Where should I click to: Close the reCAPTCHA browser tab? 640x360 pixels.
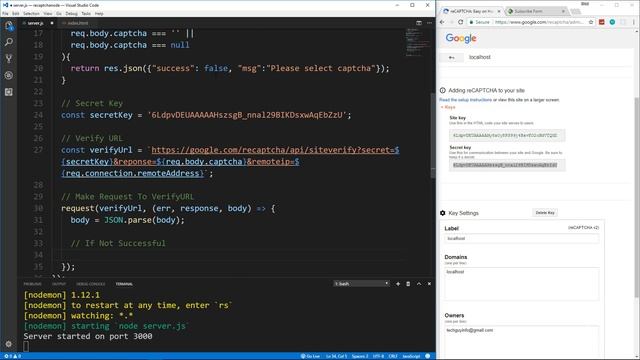499,11
